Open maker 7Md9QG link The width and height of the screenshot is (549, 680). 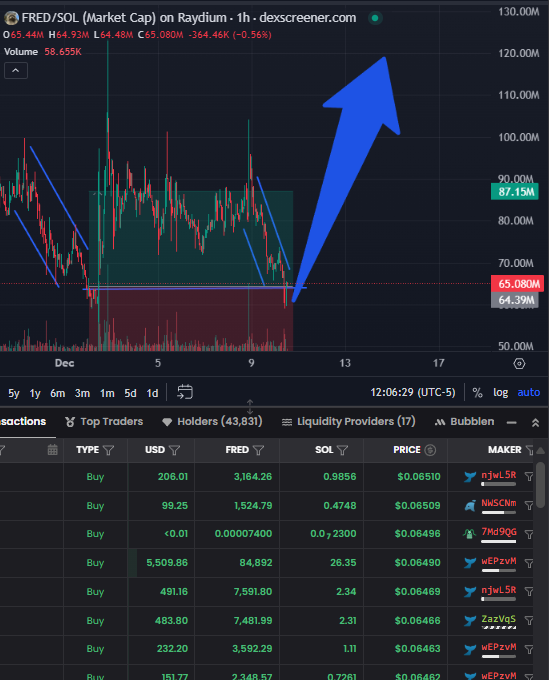tap(499, 531)
